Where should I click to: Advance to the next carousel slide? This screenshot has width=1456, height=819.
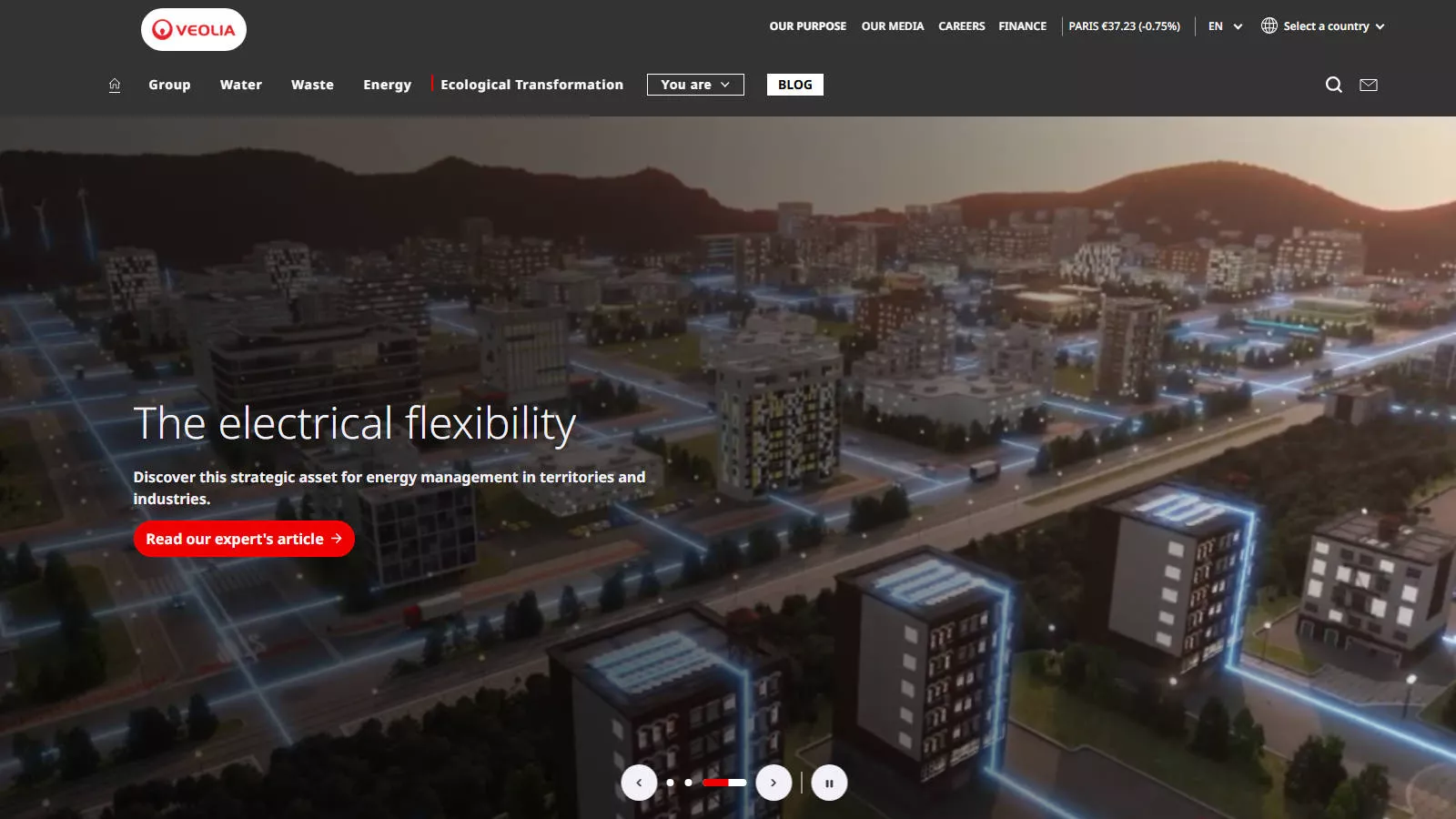773,783
